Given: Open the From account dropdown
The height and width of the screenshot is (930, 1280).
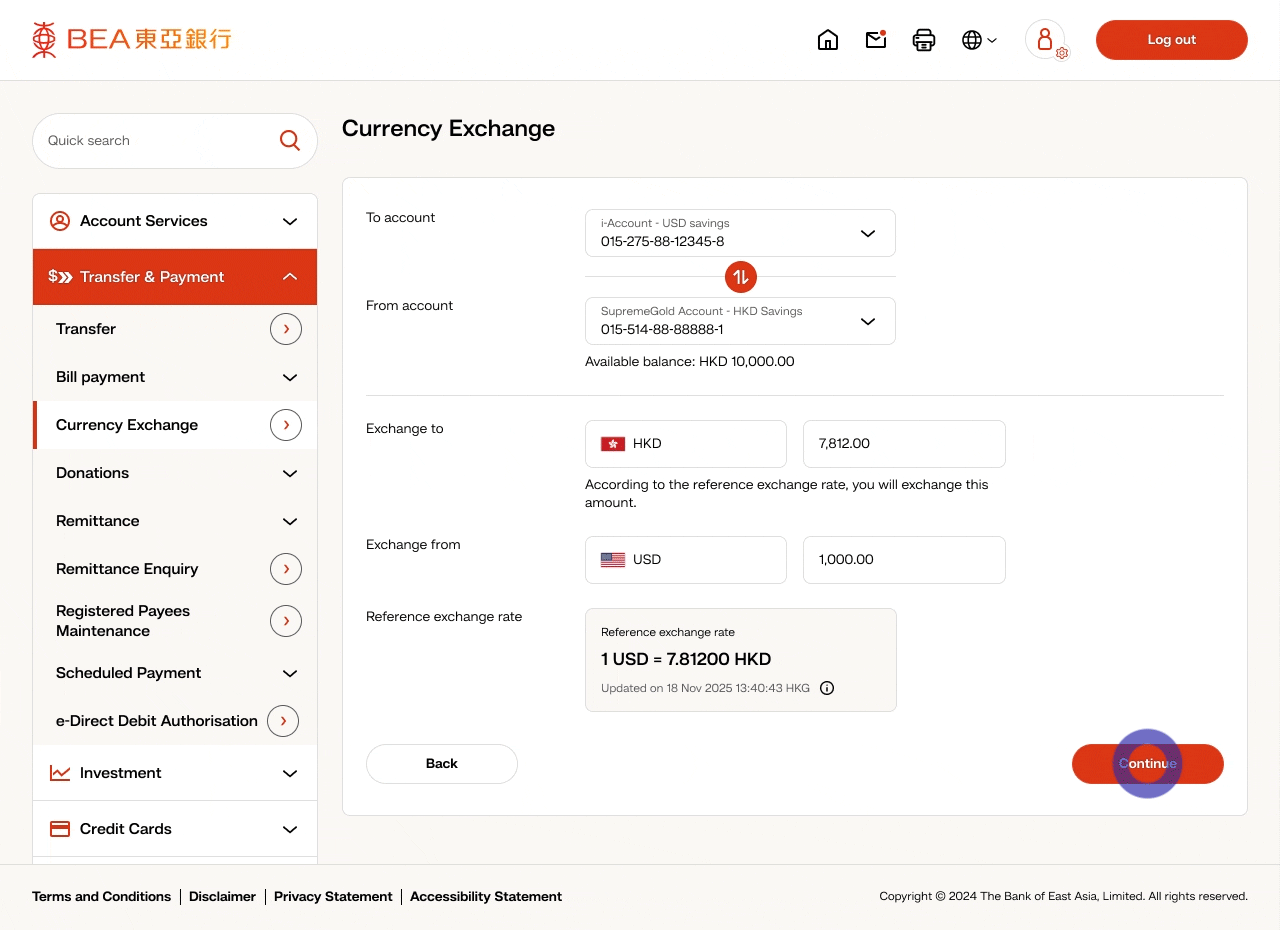Looking at the screenshot, I should pos(740,321).
